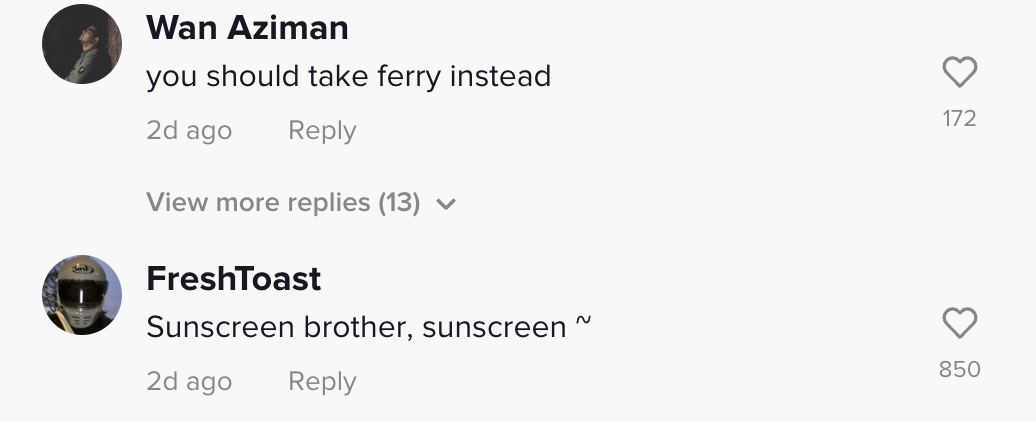
Task: Like Wan Aziman's comment with heart icon
Action: pyautogui.click(x=959, y=73)
